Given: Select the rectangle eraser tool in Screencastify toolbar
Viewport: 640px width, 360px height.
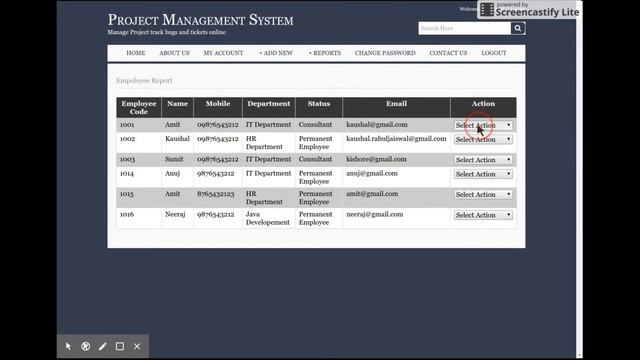Looking at the screenshot, I should (120, 347).
